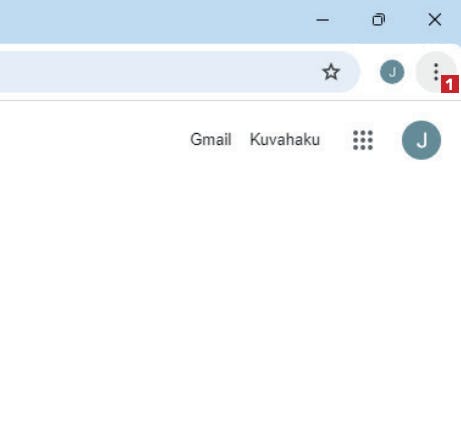Show Google account options via page avatar

click(x=421, y=140)
